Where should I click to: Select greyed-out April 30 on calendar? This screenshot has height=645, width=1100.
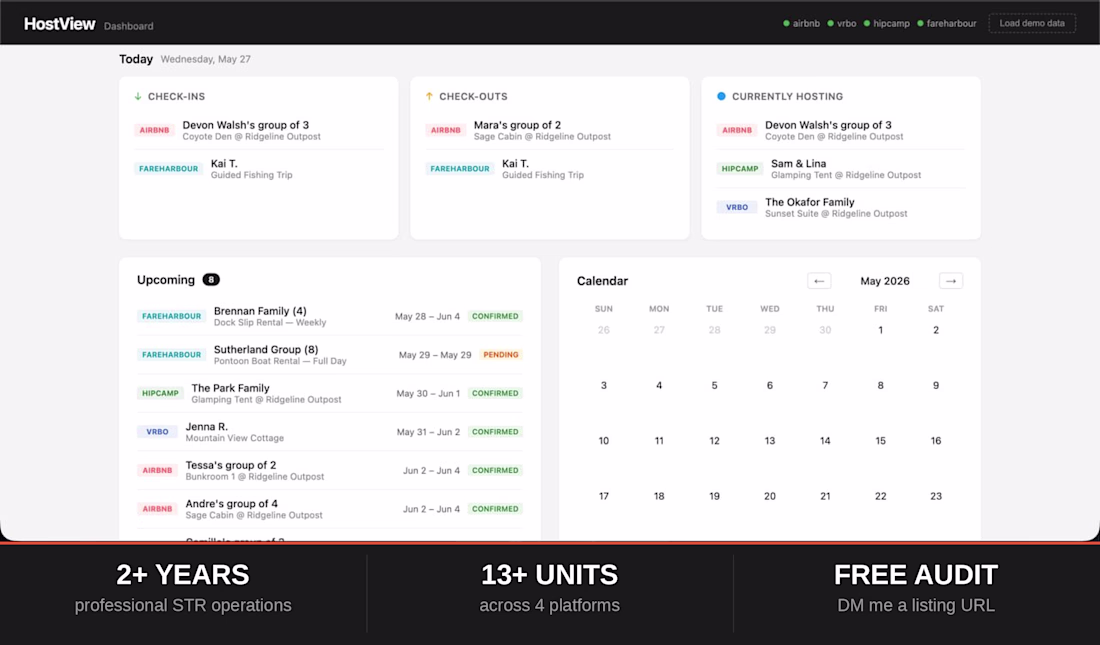pos(825,330)
